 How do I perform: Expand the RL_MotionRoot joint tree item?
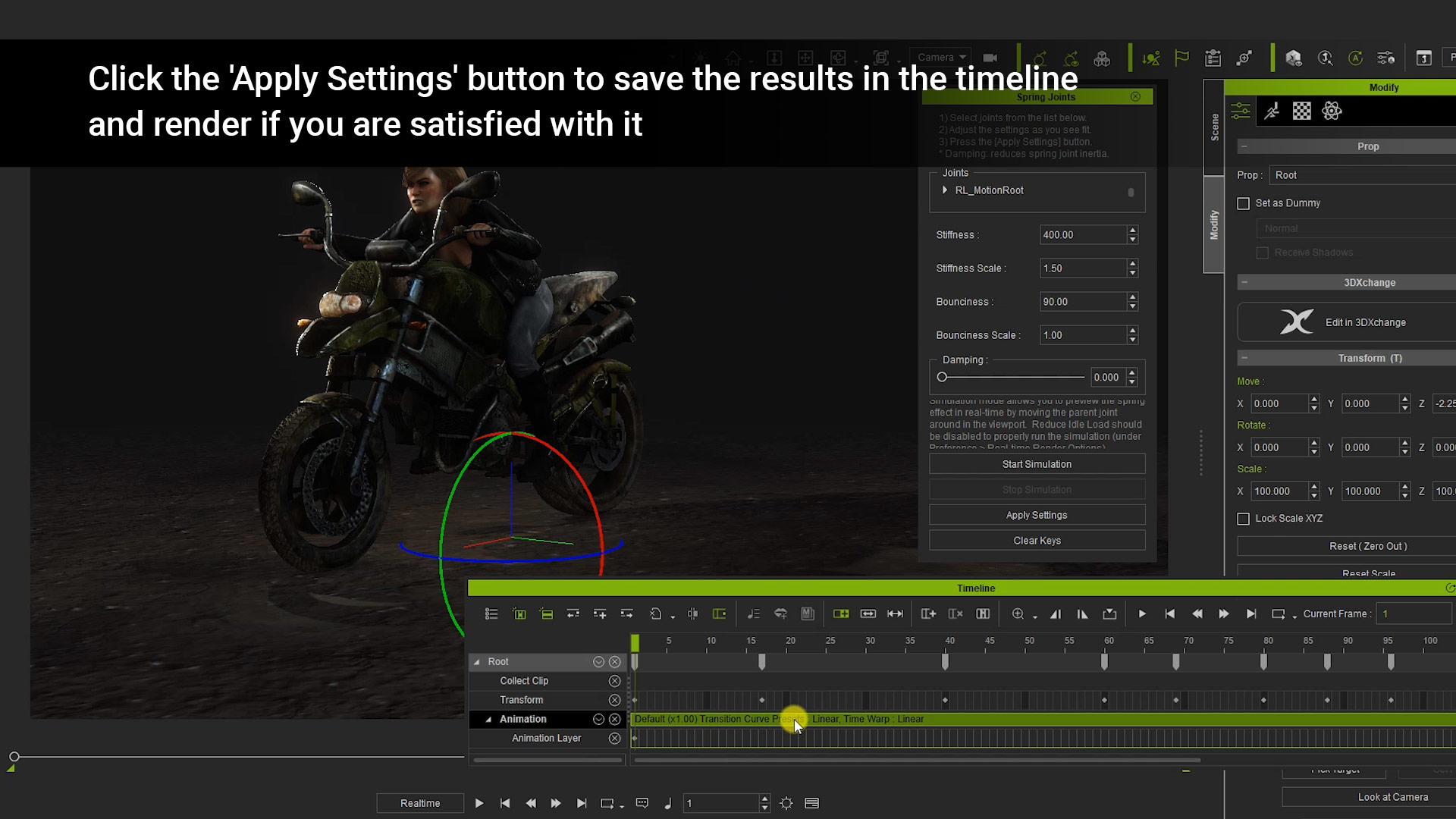[945, 190]
